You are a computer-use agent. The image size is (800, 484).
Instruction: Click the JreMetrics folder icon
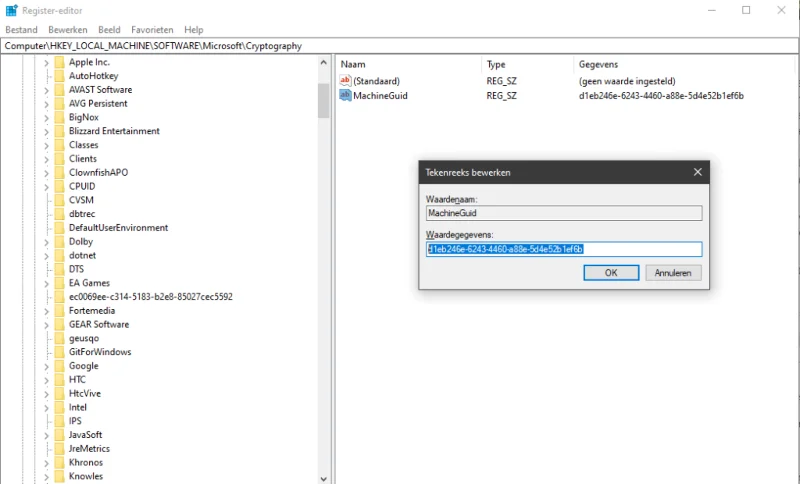60,449
